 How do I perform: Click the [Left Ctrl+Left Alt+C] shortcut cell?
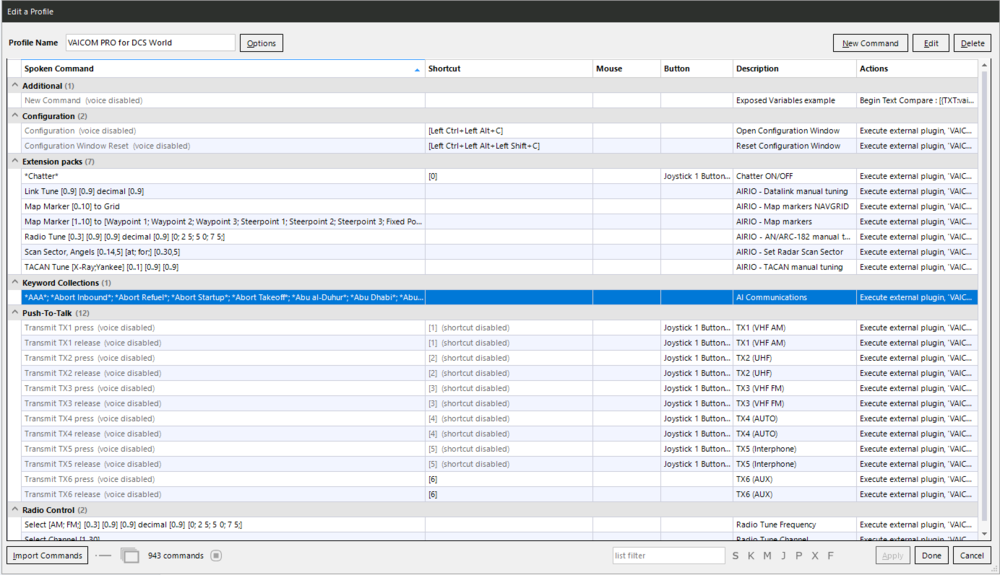click(x=509, y=131)
